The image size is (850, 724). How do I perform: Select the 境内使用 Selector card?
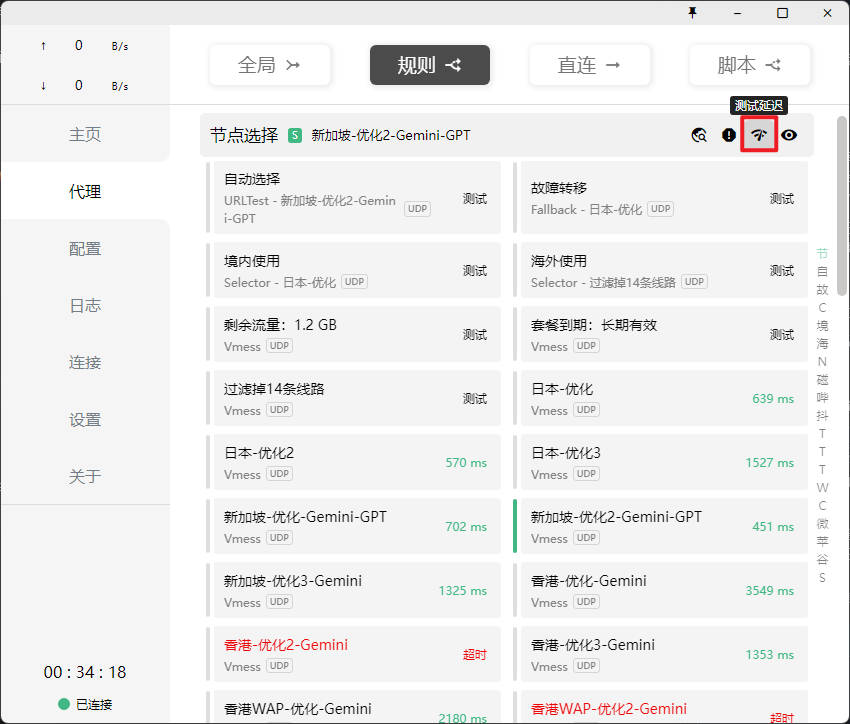pyautogui.click(x=353, y=270)
